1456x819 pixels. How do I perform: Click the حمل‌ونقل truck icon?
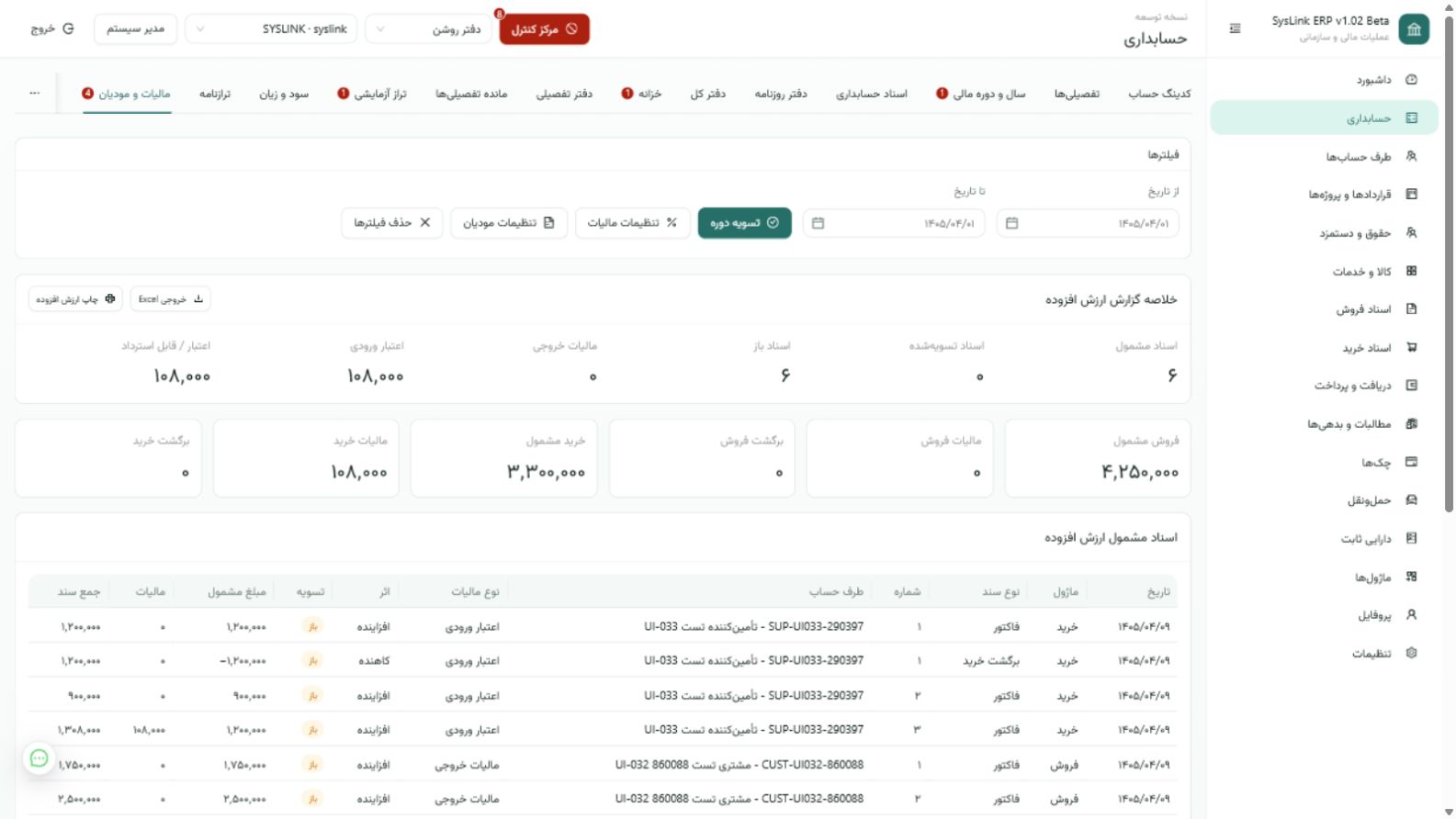(x=1412, y=500)
